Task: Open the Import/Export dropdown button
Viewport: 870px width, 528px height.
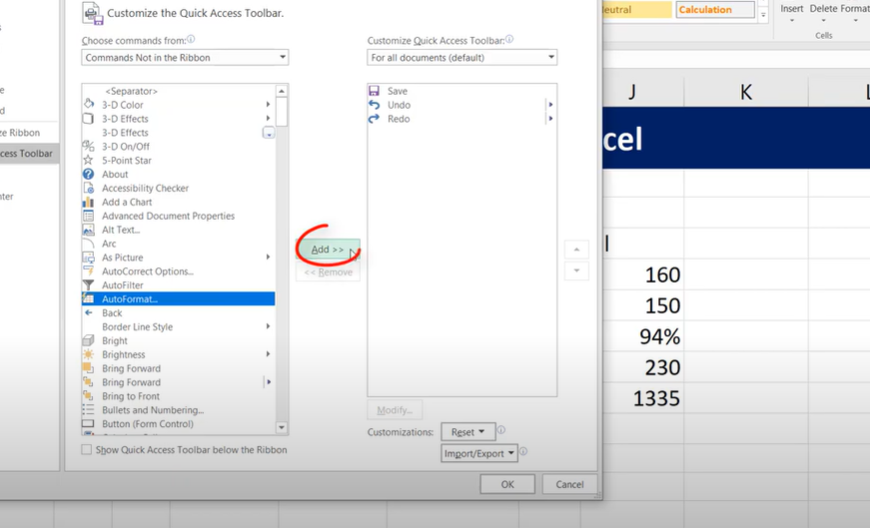Action: (479, 453)
